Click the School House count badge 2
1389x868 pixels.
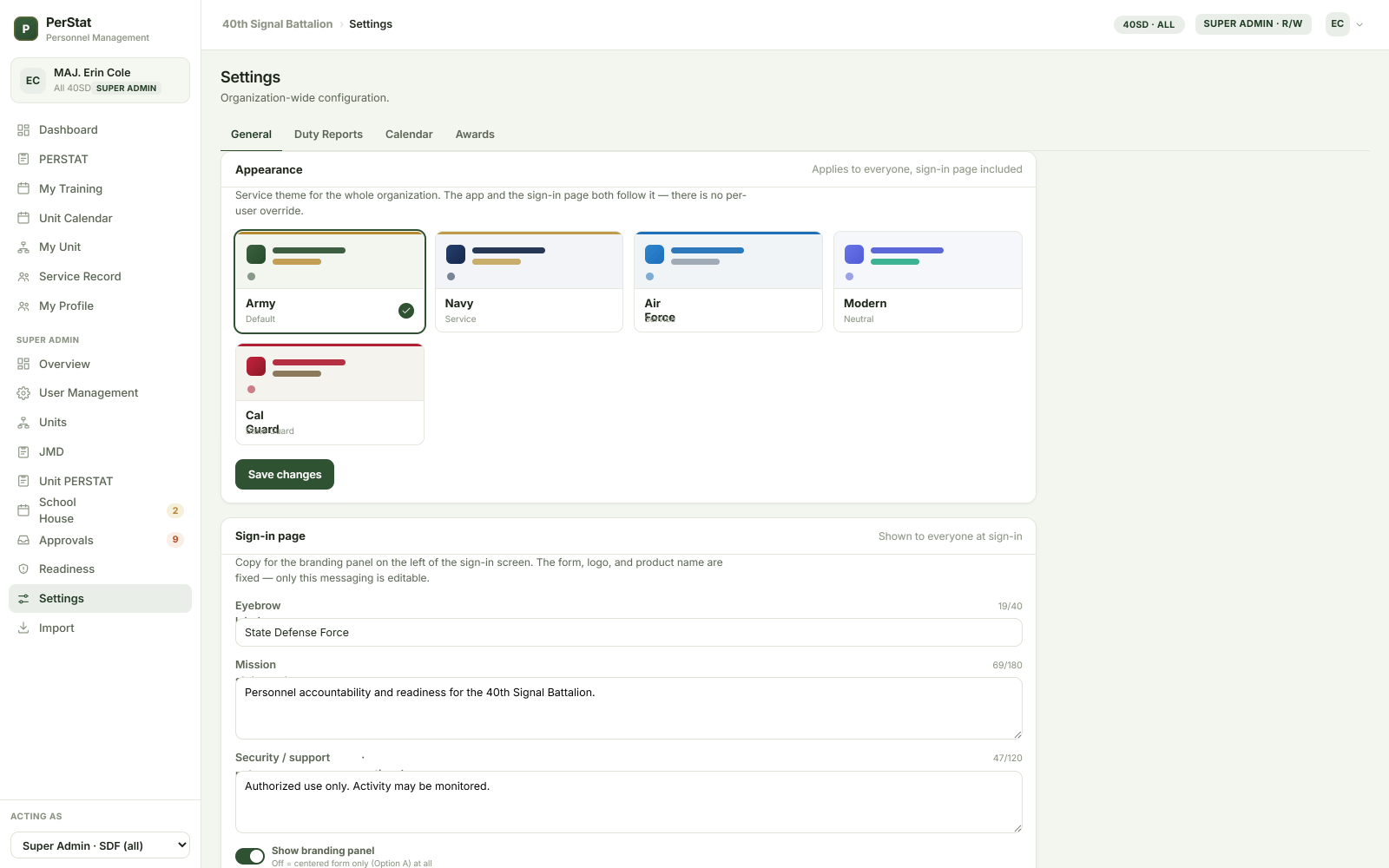[175, 510]
